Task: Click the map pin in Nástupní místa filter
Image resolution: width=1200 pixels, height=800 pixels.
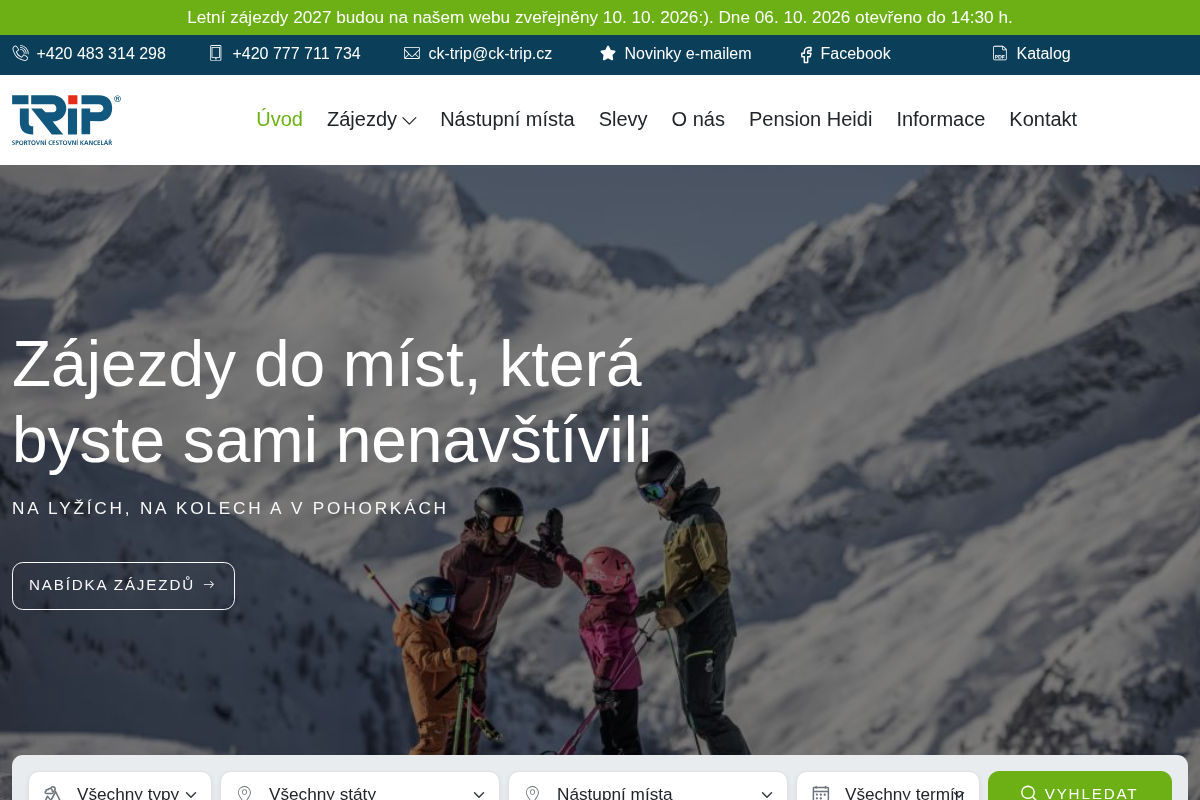Action: pos(532,794)
